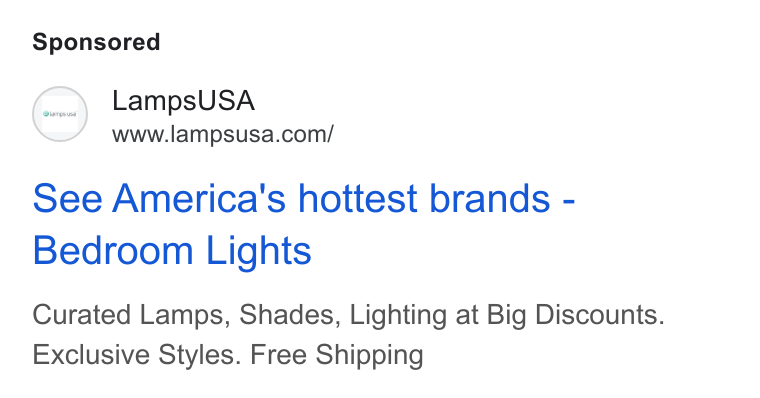Screen dimensions: 760x398
Task: Click the word 'America's' in headline
Action: (x=199, y=198)
